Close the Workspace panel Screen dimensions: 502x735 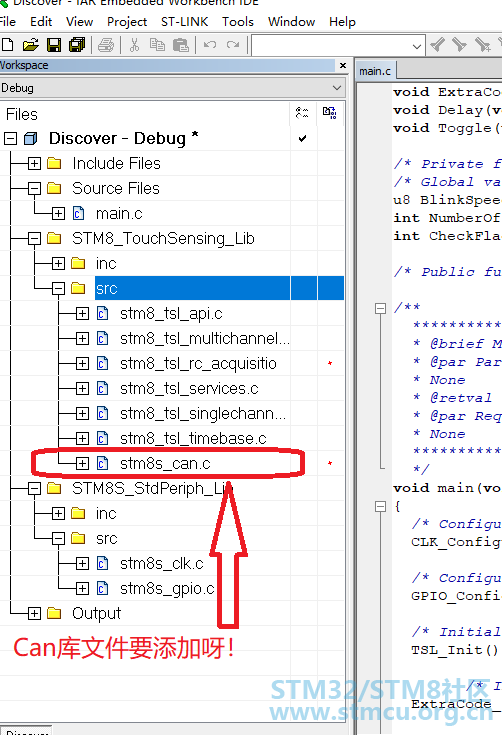(x=343, y=65)
